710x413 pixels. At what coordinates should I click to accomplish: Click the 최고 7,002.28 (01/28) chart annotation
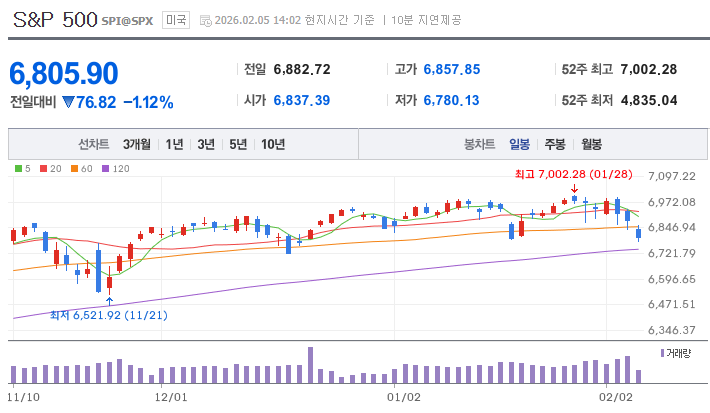point(574,174)
